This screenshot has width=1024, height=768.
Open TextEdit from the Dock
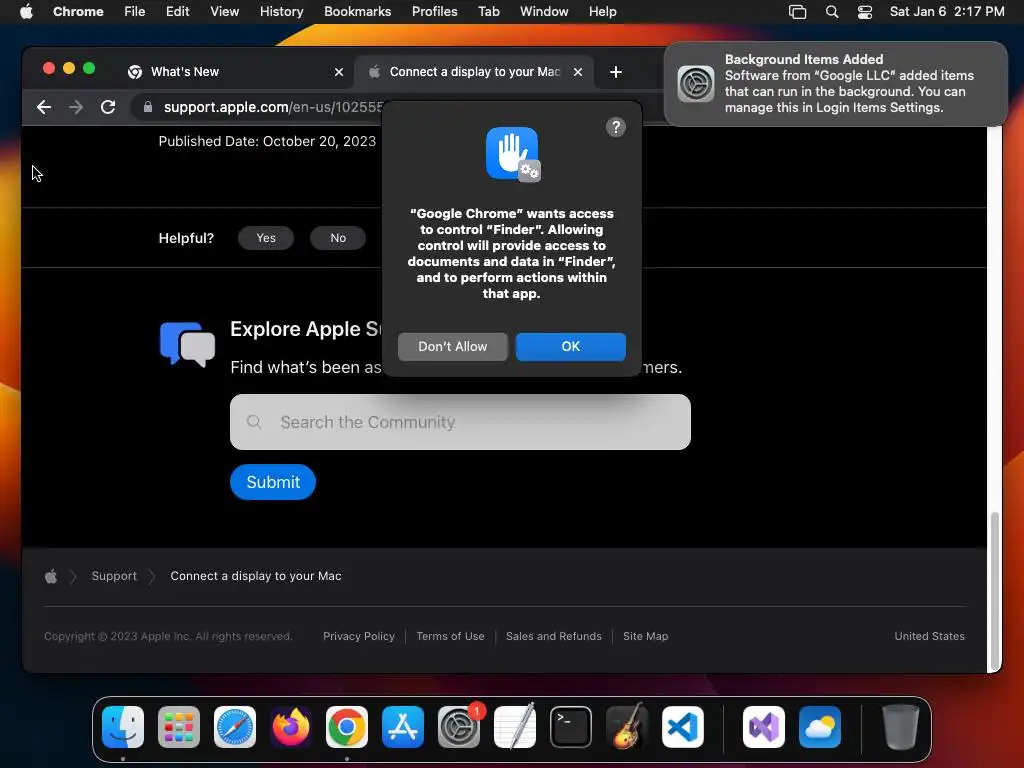pyautogui.click(x=515, y=727)
